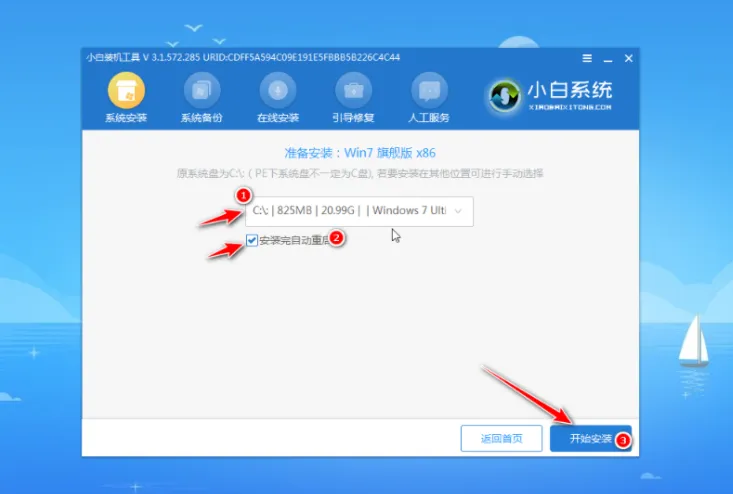Click the 准备安装: Win7 旗舰版 x86 heading

[360, 154]
